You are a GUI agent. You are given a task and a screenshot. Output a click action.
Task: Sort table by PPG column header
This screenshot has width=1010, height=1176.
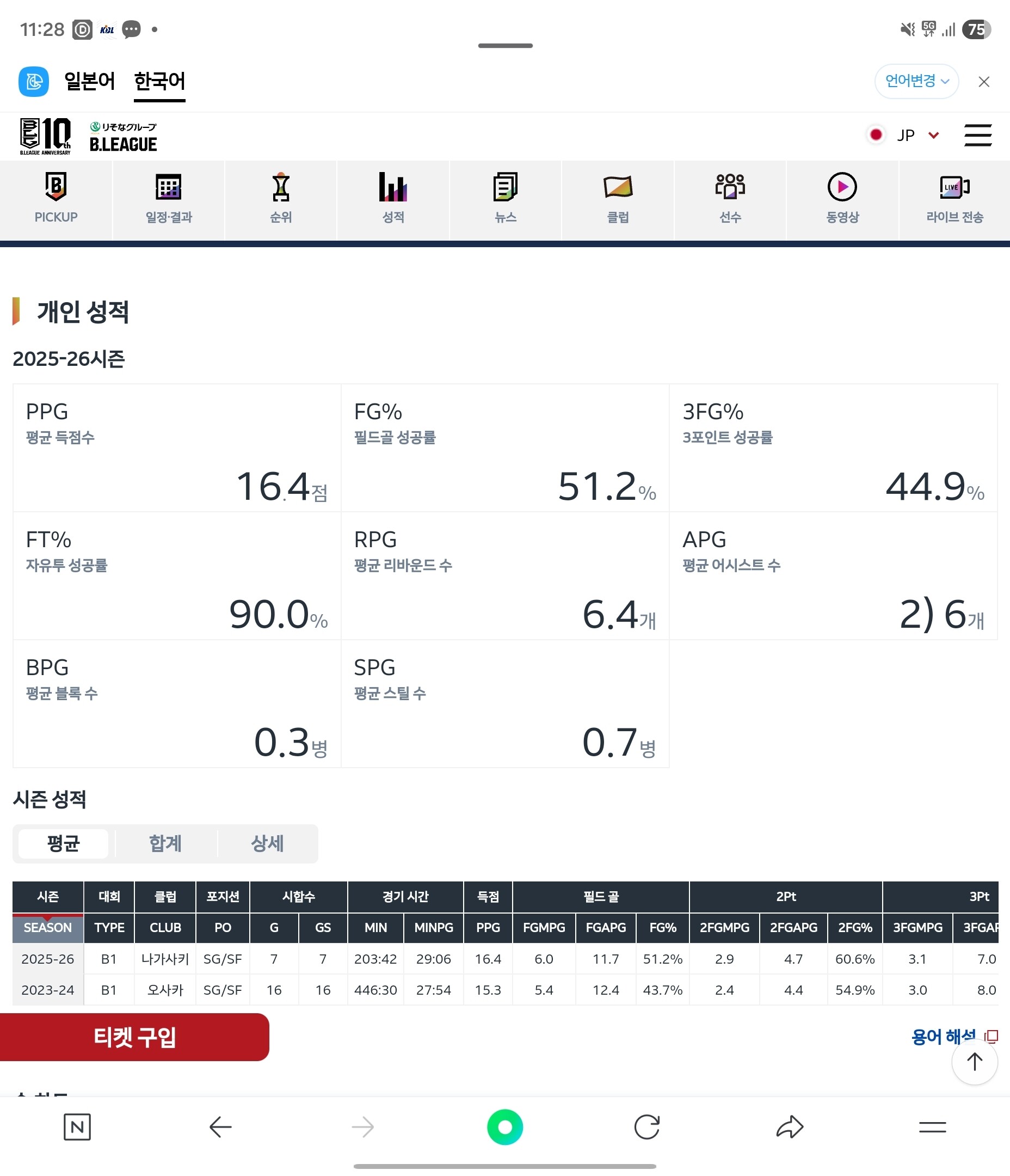coord(488,927)
